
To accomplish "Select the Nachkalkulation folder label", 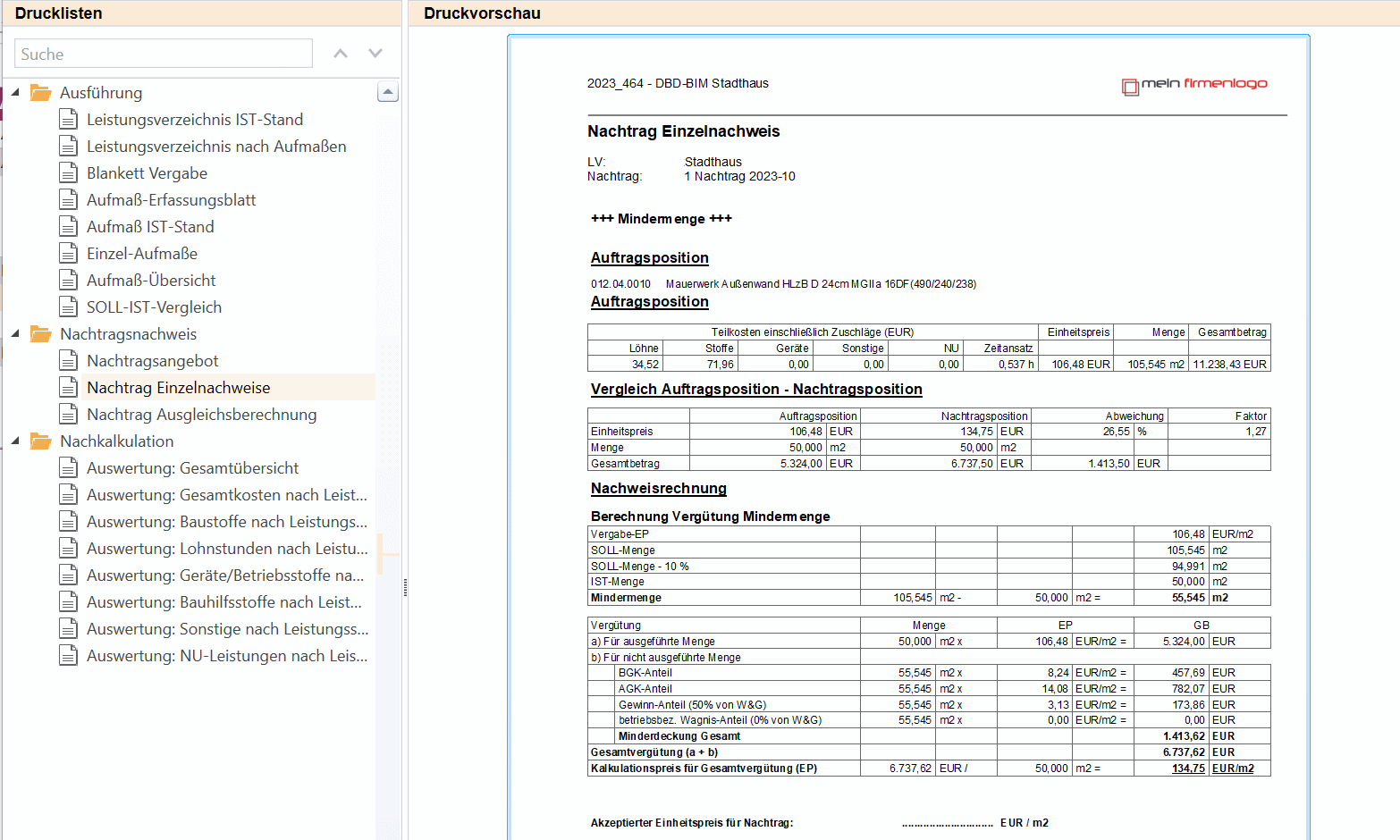I will click(117, 441).
